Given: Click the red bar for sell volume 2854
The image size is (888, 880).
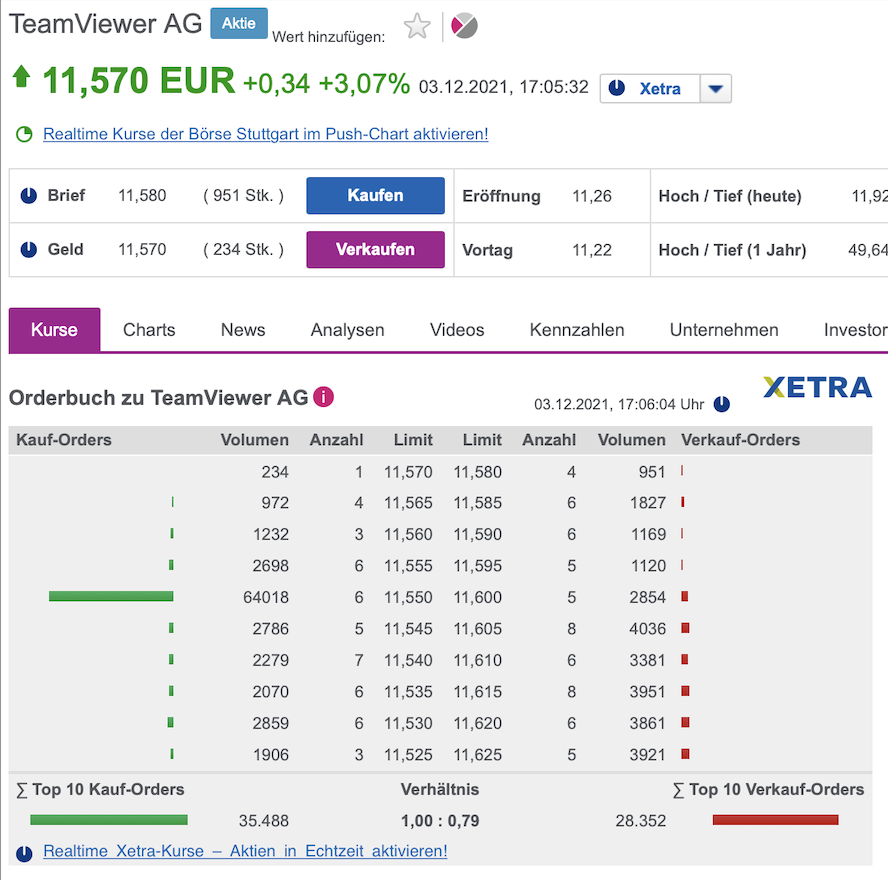Looking at the screenshot, I should (685, 596).
